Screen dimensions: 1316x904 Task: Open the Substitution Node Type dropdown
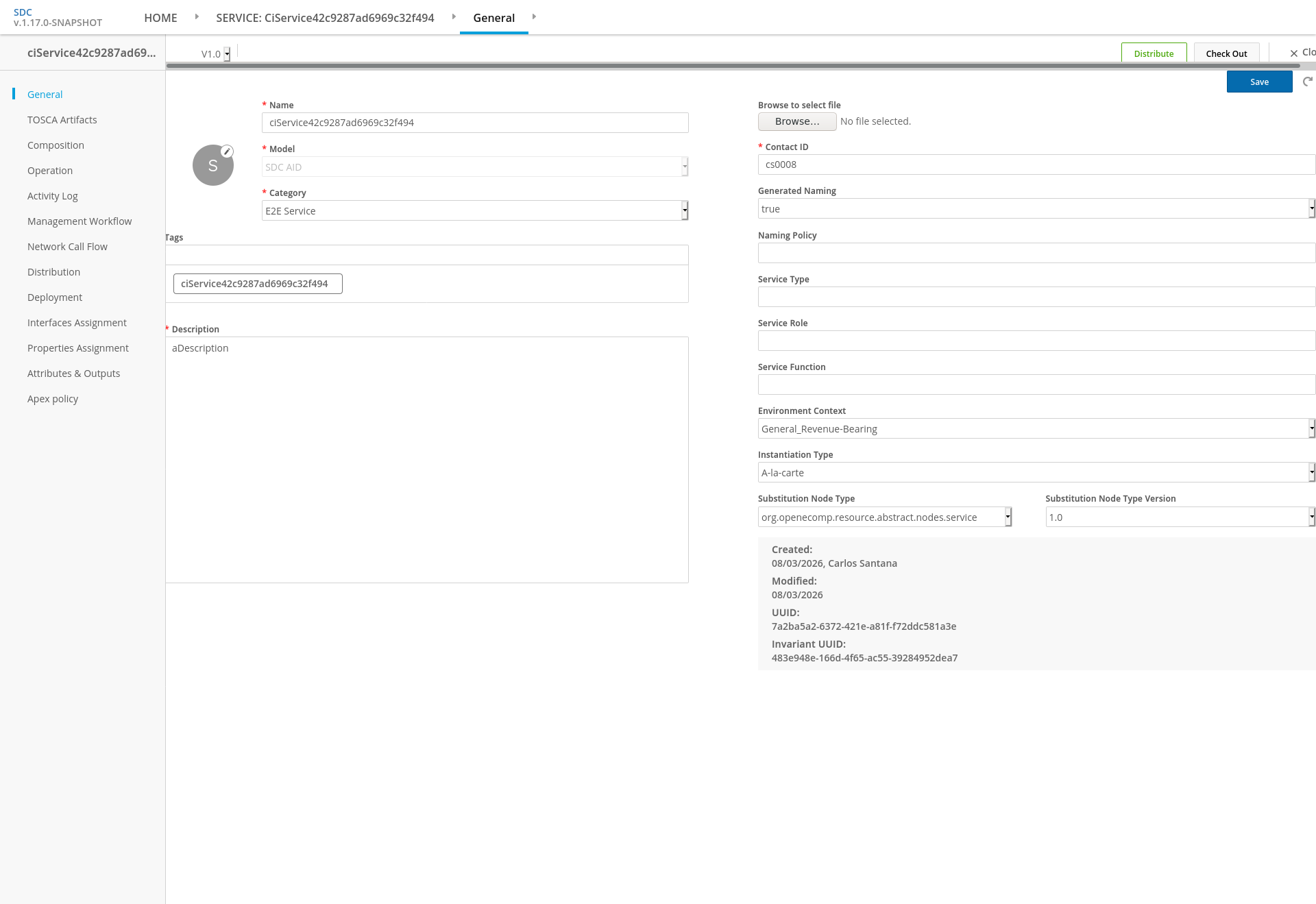[885, 517]
